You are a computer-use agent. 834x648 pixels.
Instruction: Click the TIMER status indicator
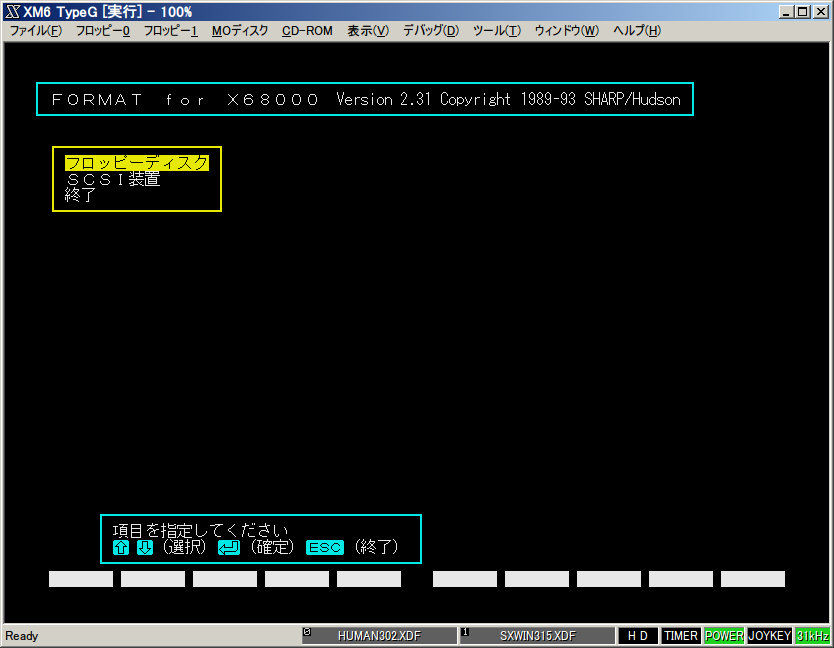681,636
